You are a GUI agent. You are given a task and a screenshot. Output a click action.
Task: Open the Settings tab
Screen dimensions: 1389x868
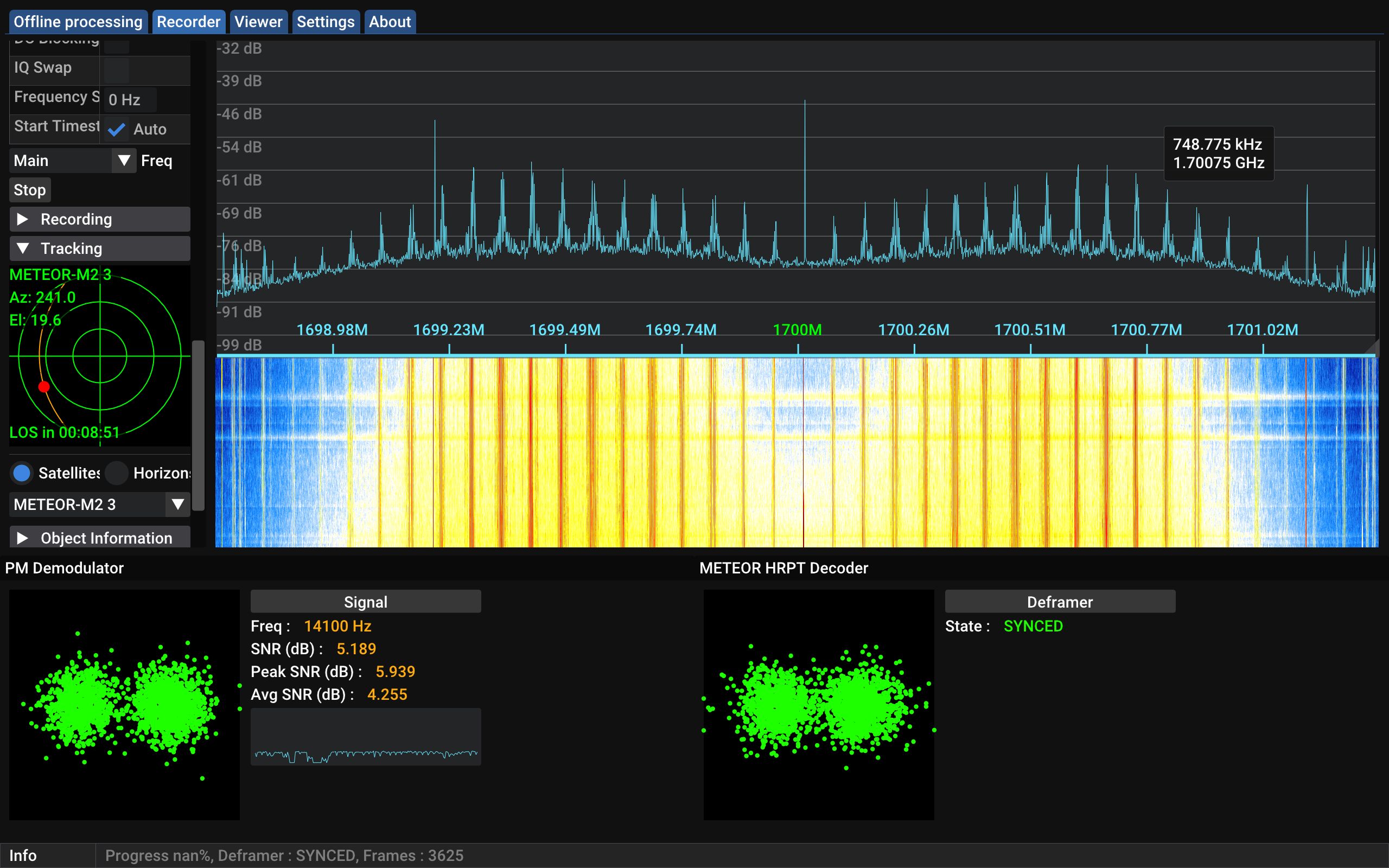(x=326, y=22)
